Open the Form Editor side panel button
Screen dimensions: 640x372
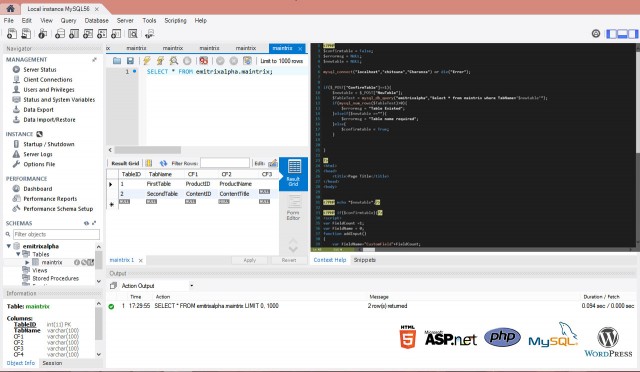click(293, 208)
